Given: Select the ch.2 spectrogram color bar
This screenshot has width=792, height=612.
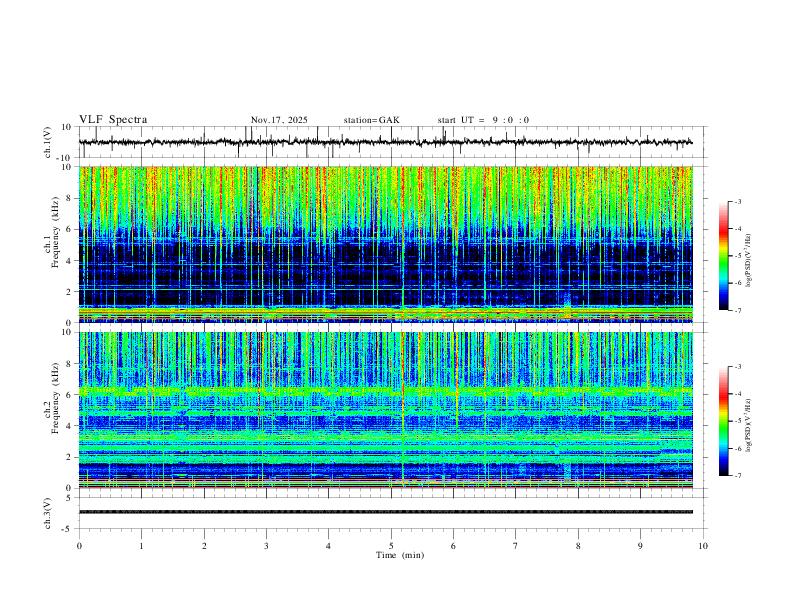Looking at the screenshot, I should (x=723, y=421).
